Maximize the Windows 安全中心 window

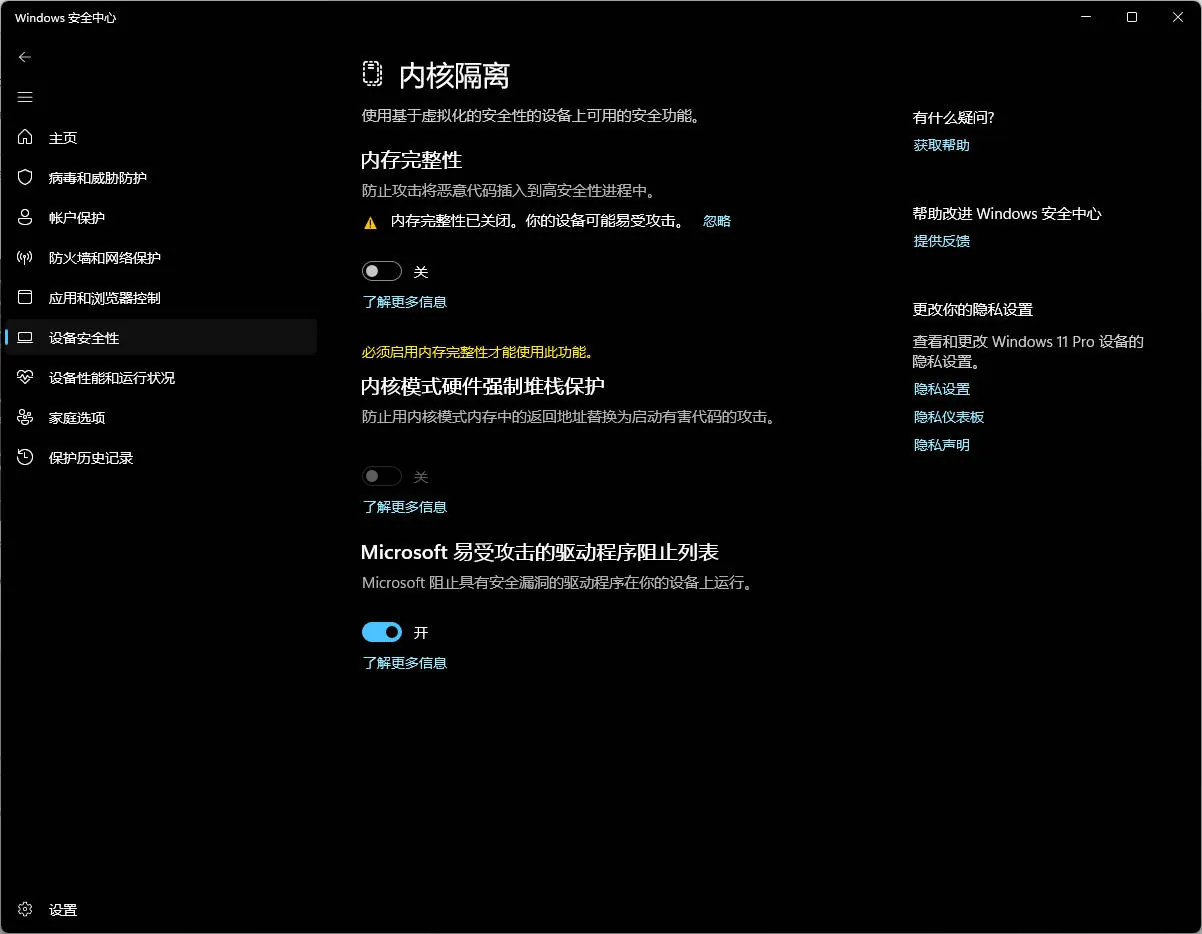coord(1131,17)
